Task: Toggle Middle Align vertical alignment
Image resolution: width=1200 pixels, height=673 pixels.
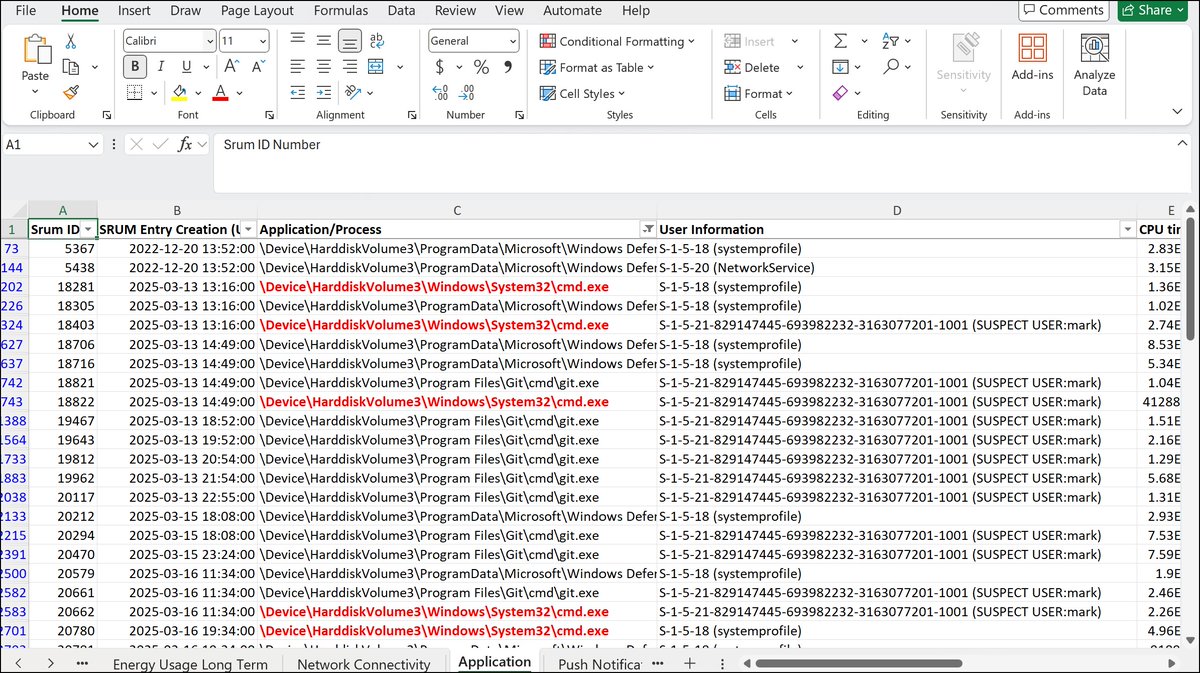Action: [323, 41]
